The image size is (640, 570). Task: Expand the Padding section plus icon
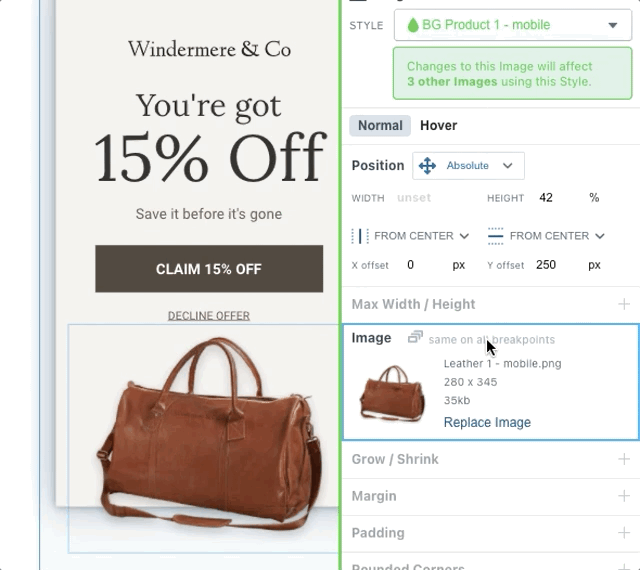tap(624, 533)
